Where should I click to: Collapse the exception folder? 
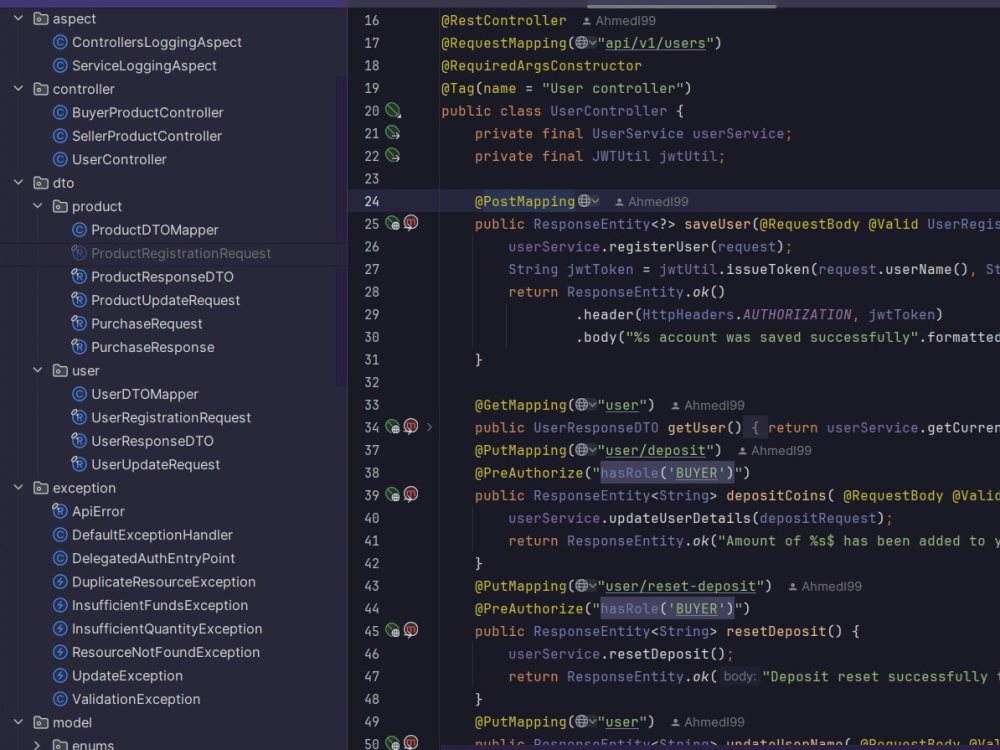coord(18,487)
